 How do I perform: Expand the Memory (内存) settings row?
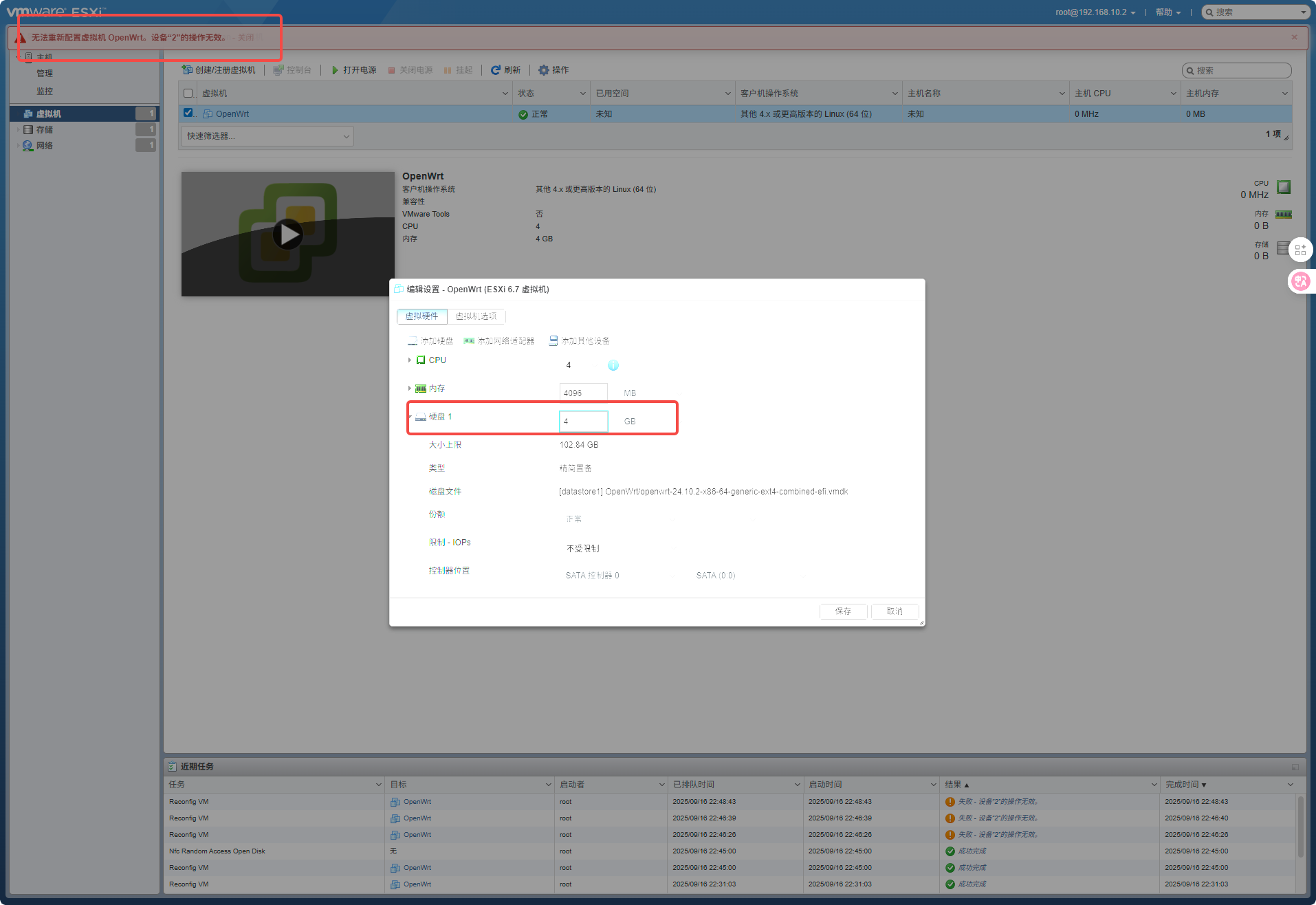tap(410, 389)
